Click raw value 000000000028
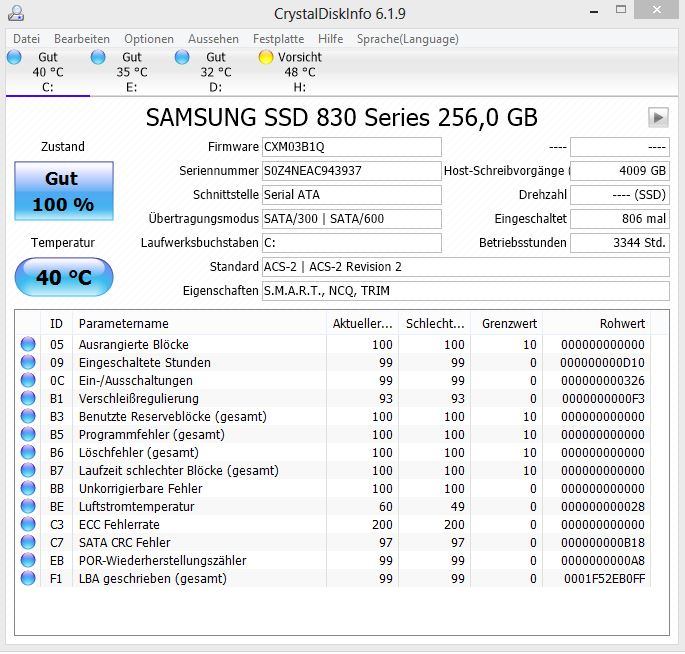This screenshot has height=654, width=685. point(603,507)
